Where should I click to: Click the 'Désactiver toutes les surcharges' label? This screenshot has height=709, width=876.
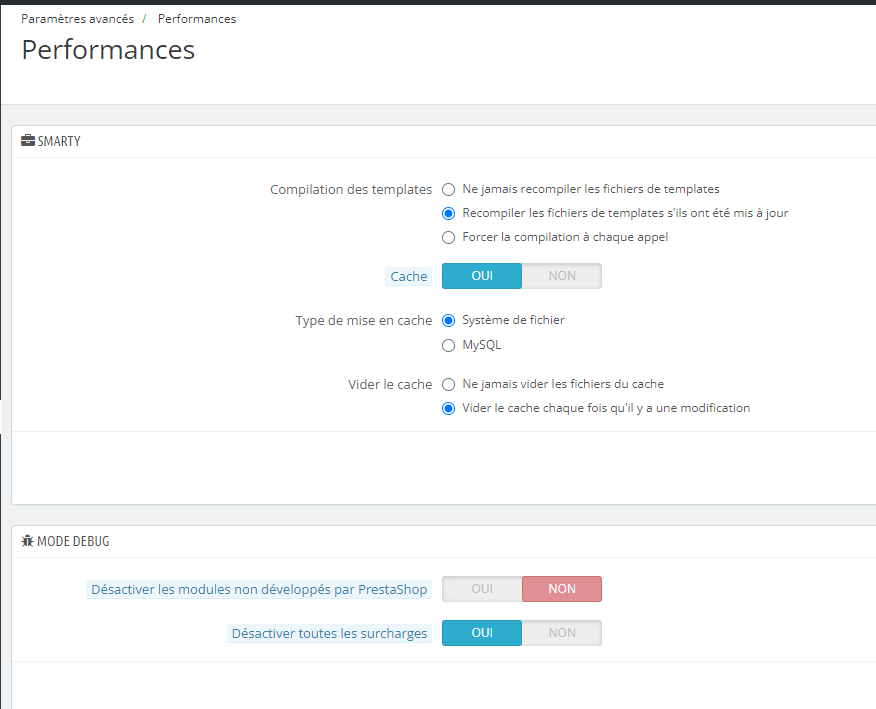[329, 634]
